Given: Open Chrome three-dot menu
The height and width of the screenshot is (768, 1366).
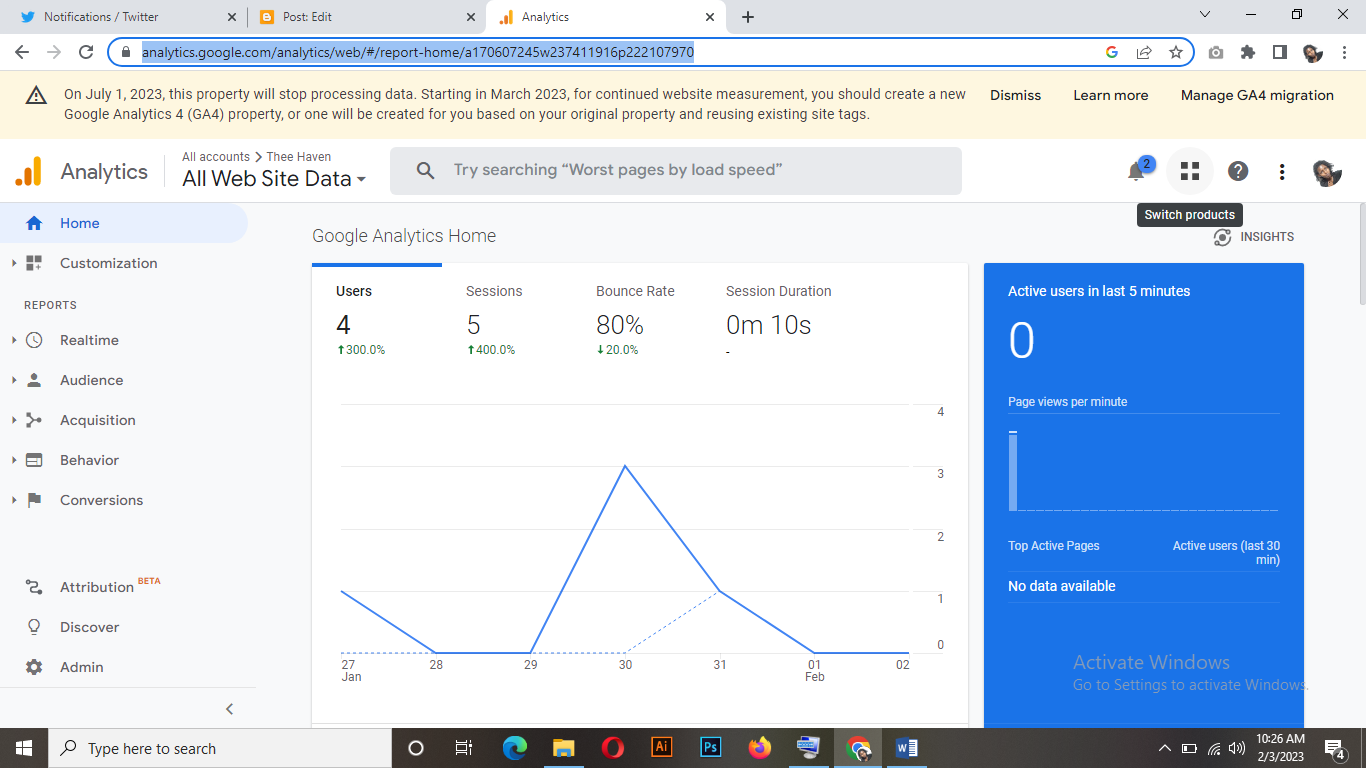Looking at the screenshot, I should tap(1345, 52).
